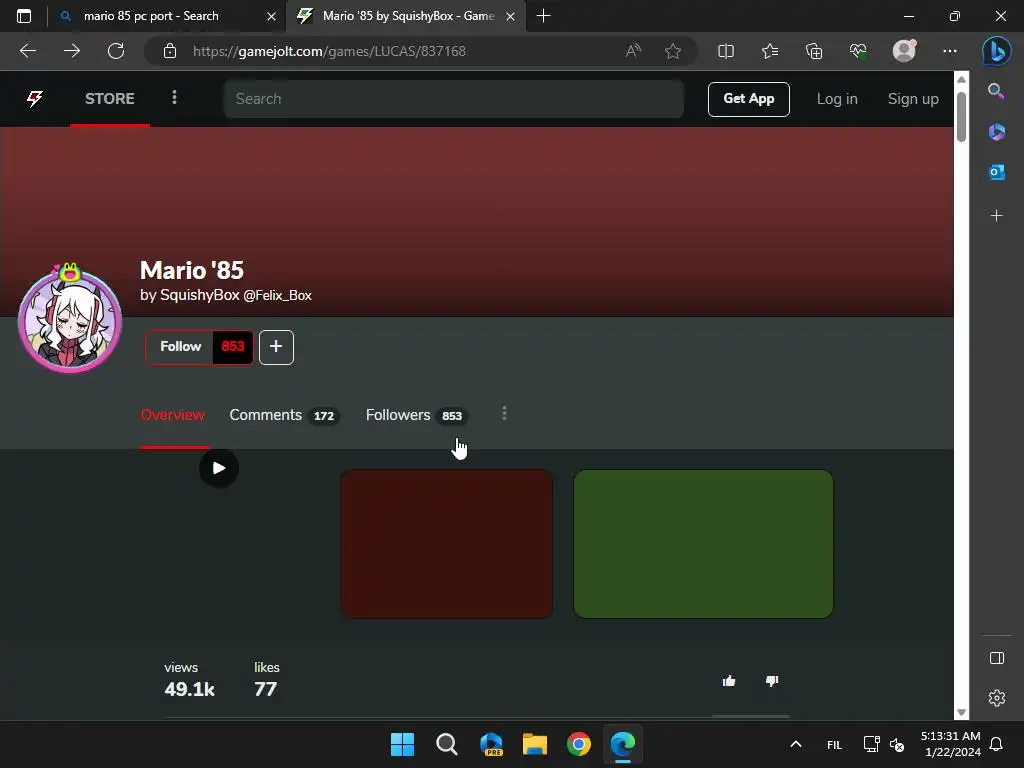The width and height of the screenshot is (1024, 768).
Task: Close the Mario '85 by SquishyBox tab
Action: (511, 16)
